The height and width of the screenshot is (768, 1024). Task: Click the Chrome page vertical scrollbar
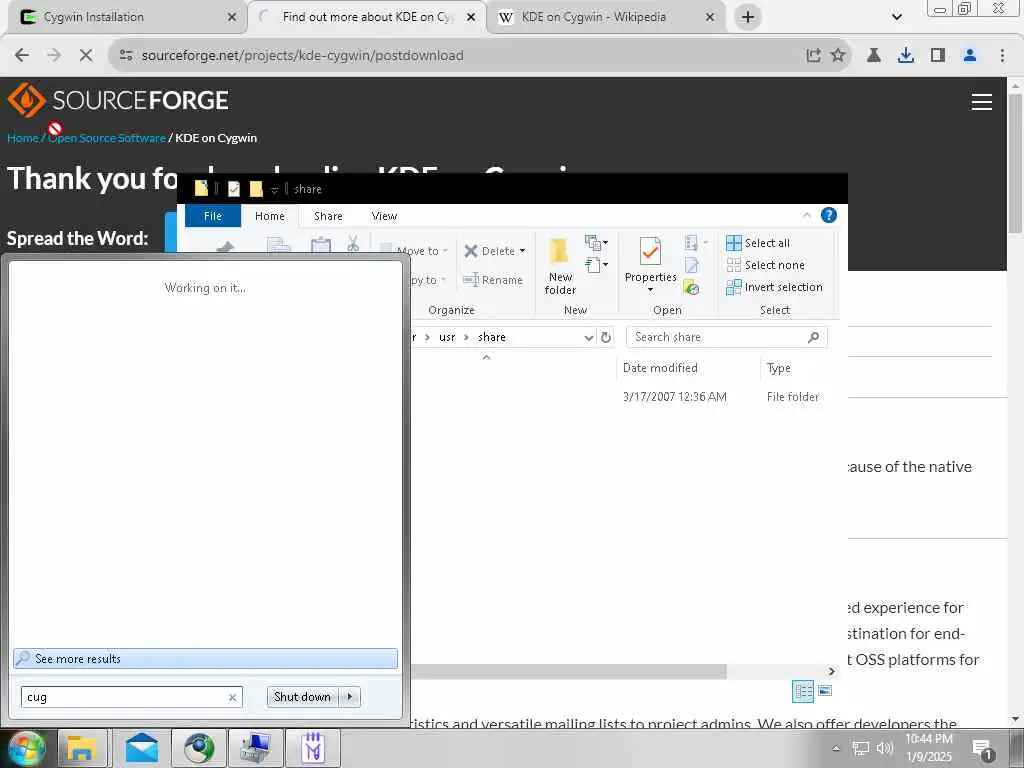(x=1015, y=163)
